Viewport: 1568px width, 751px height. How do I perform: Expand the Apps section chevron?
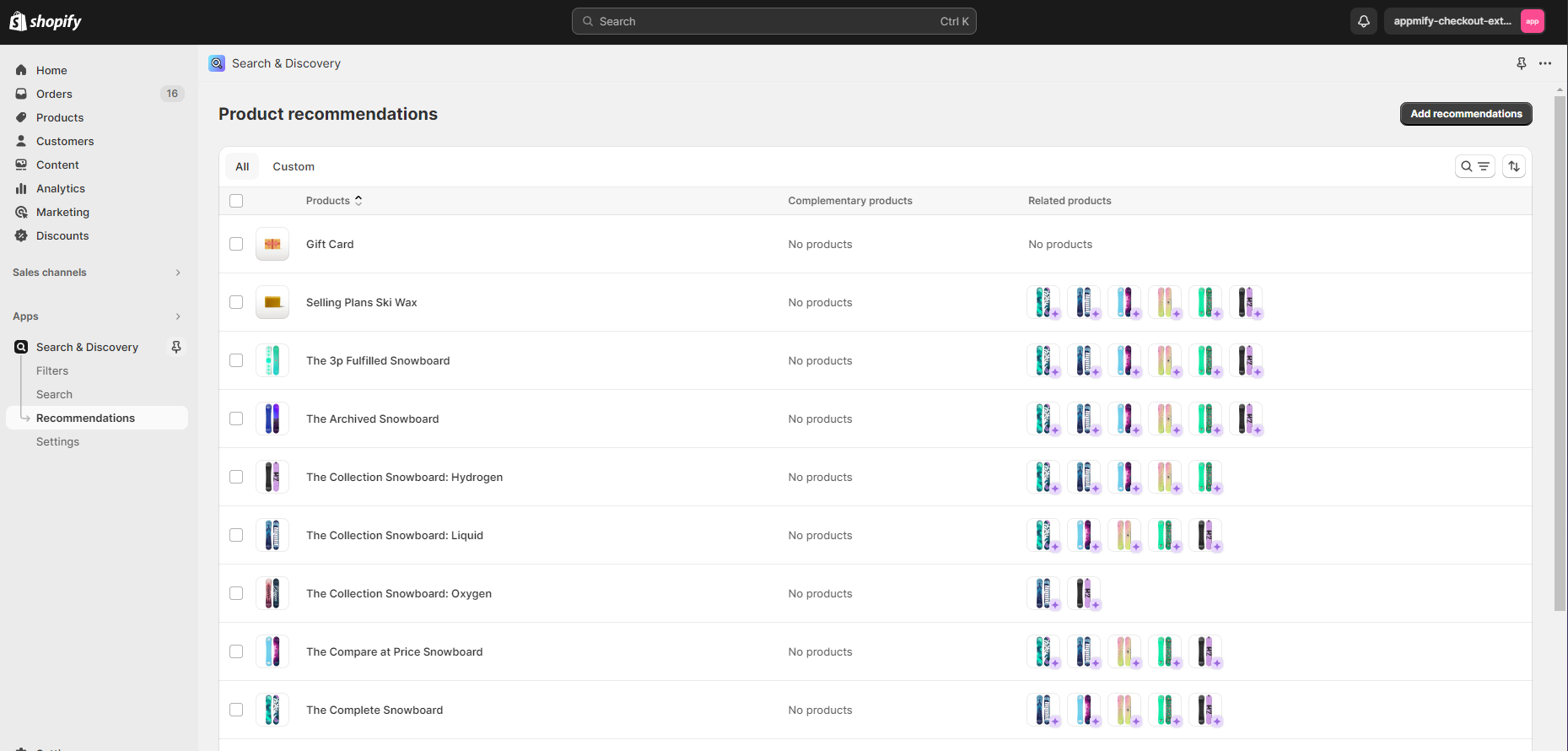pos(178,316)
